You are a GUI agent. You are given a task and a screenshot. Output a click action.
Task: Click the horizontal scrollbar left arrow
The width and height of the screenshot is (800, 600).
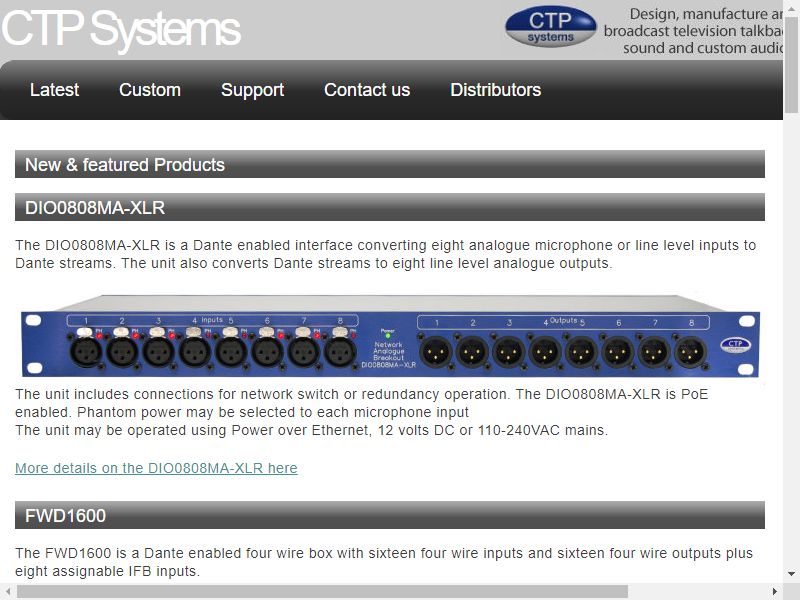tap(8, 591)
